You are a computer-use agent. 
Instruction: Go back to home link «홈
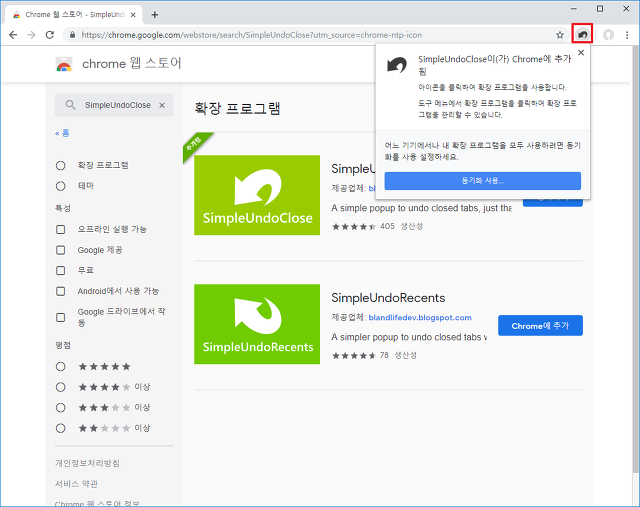[x=62, y=133]
